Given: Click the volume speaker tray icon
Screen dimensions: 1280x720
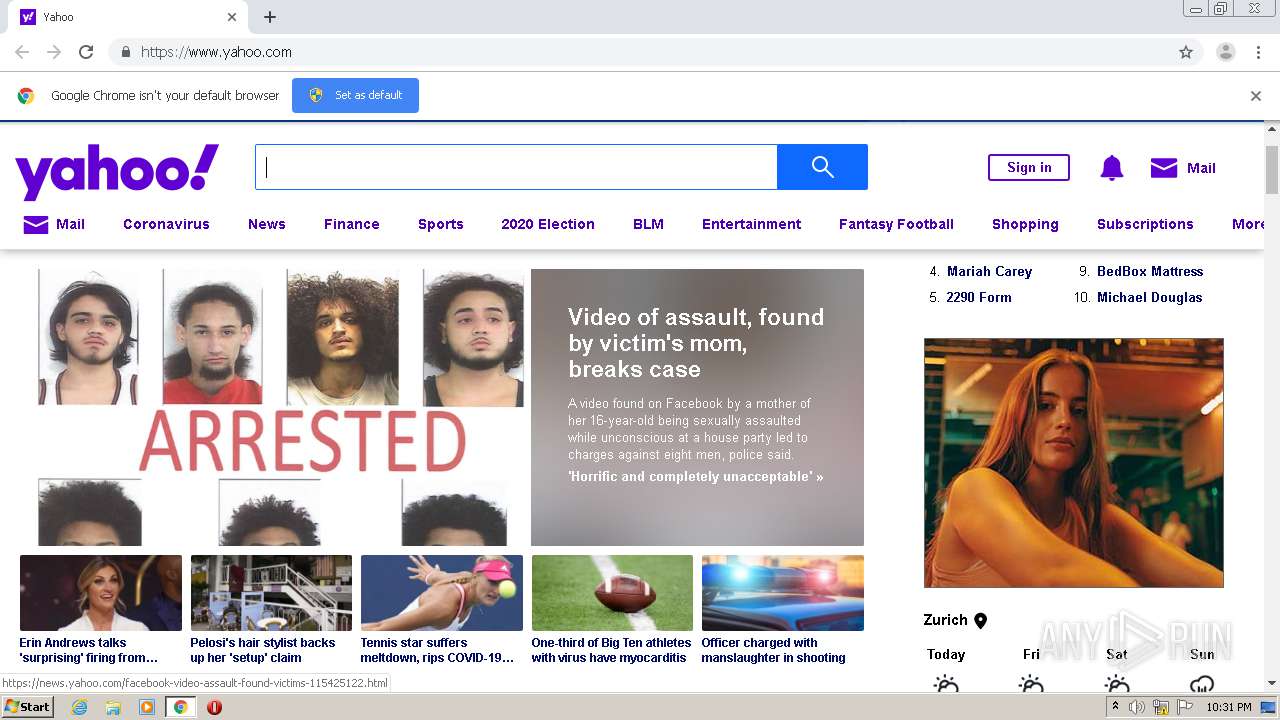Looking at the screenshot, I should click(x=1137, y=707).
